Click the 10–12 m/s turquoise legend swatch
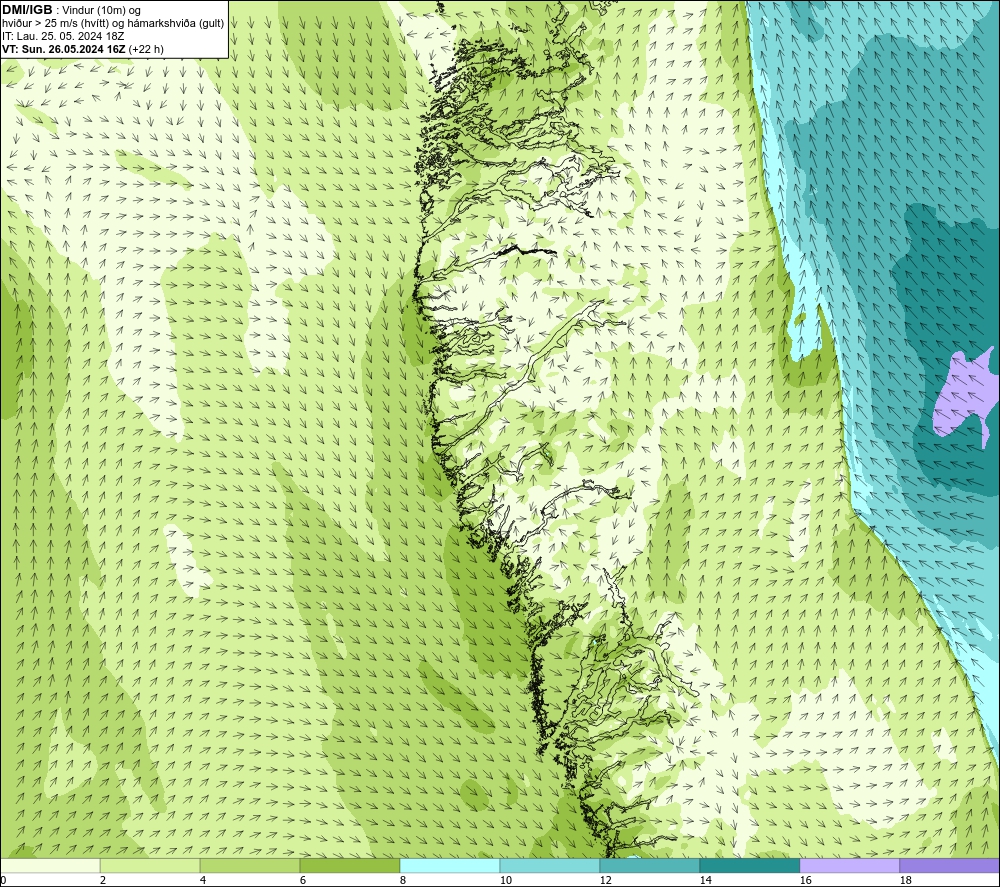The height and width of the screenshot is (887, 1000). [550, 865]
